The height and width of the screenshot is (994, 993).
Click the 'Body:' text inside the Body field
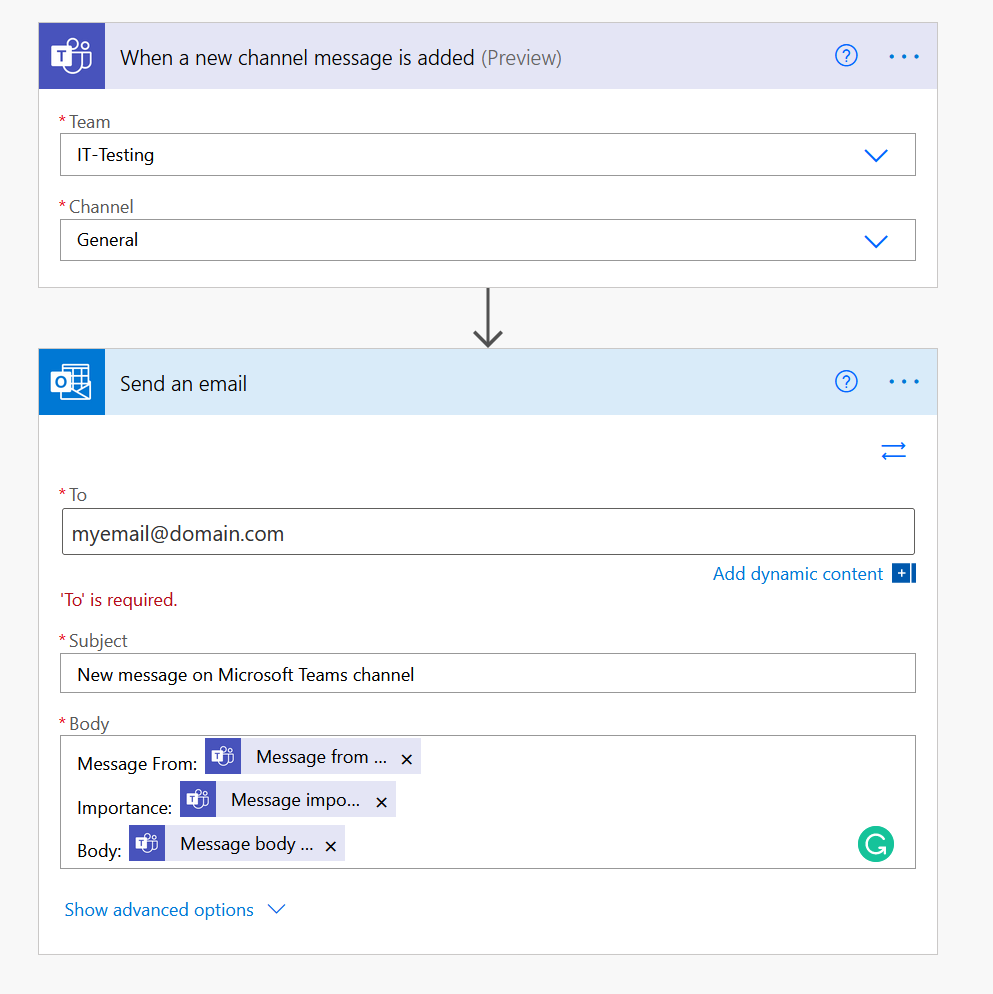coord(99,851)
